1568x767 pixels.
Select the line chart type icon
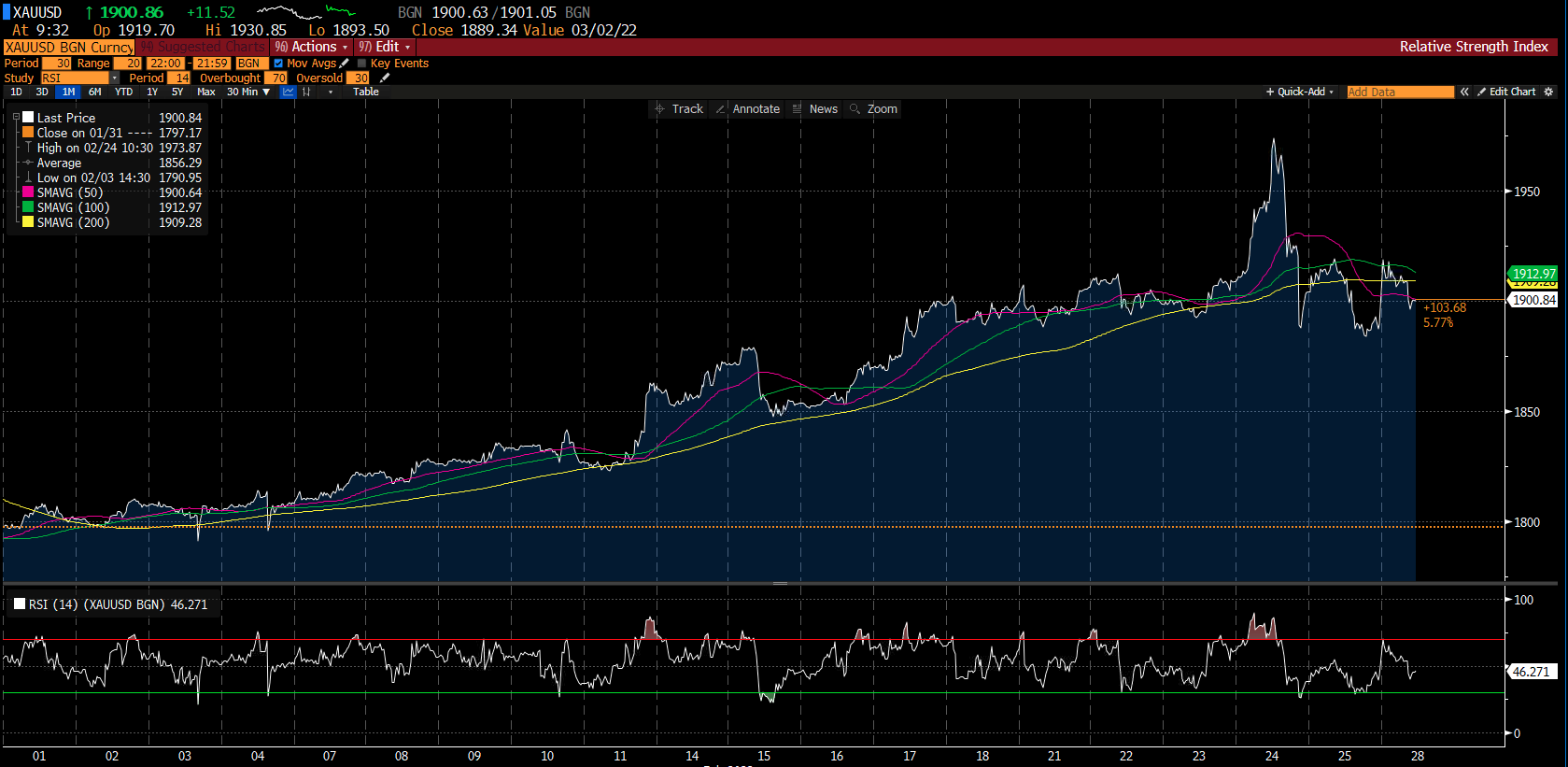click(x=288, y=92)
